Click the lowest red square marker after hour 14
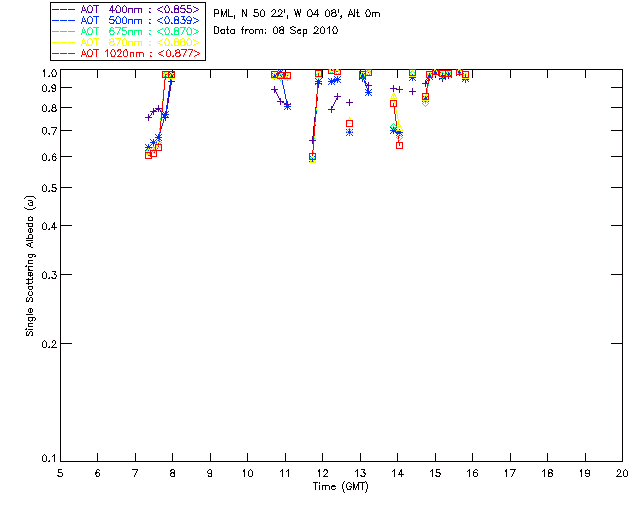The image size is (640, 512). click(400, 145)
